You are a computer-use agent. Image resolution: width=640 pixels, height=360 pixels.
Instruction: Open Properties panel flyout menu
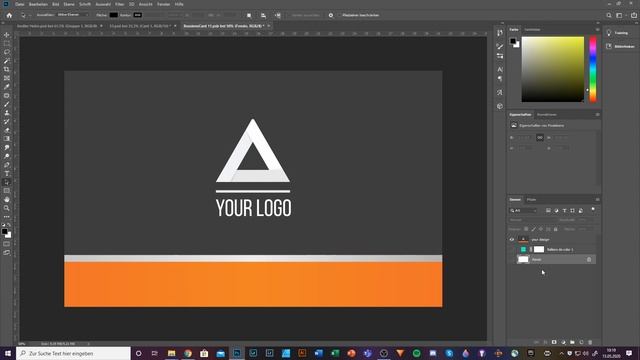[597, 115]
